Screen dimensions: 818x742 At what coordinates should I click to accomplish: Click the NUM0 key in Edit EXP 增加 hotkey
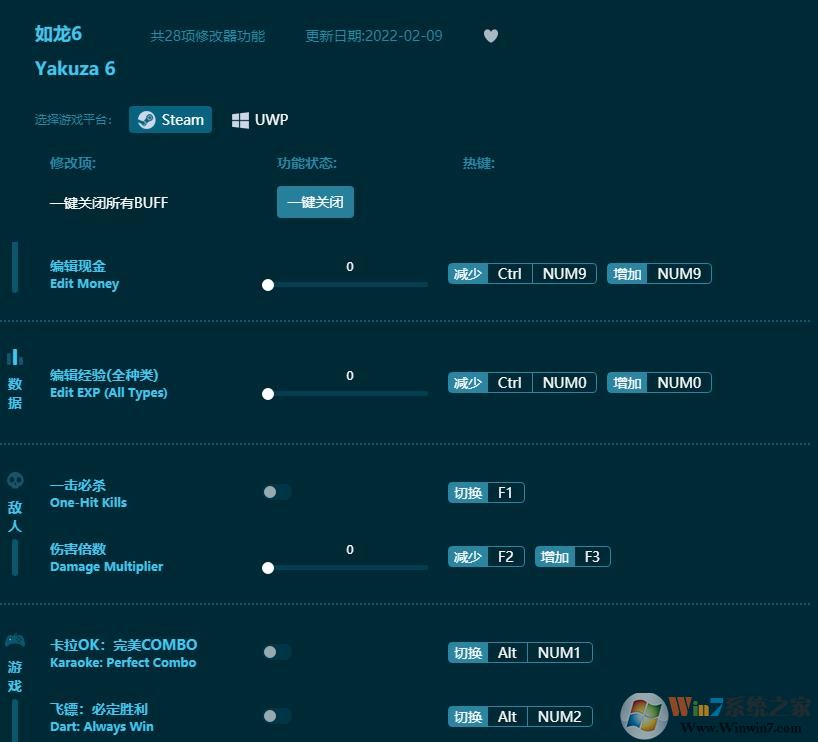coord(679,382)
